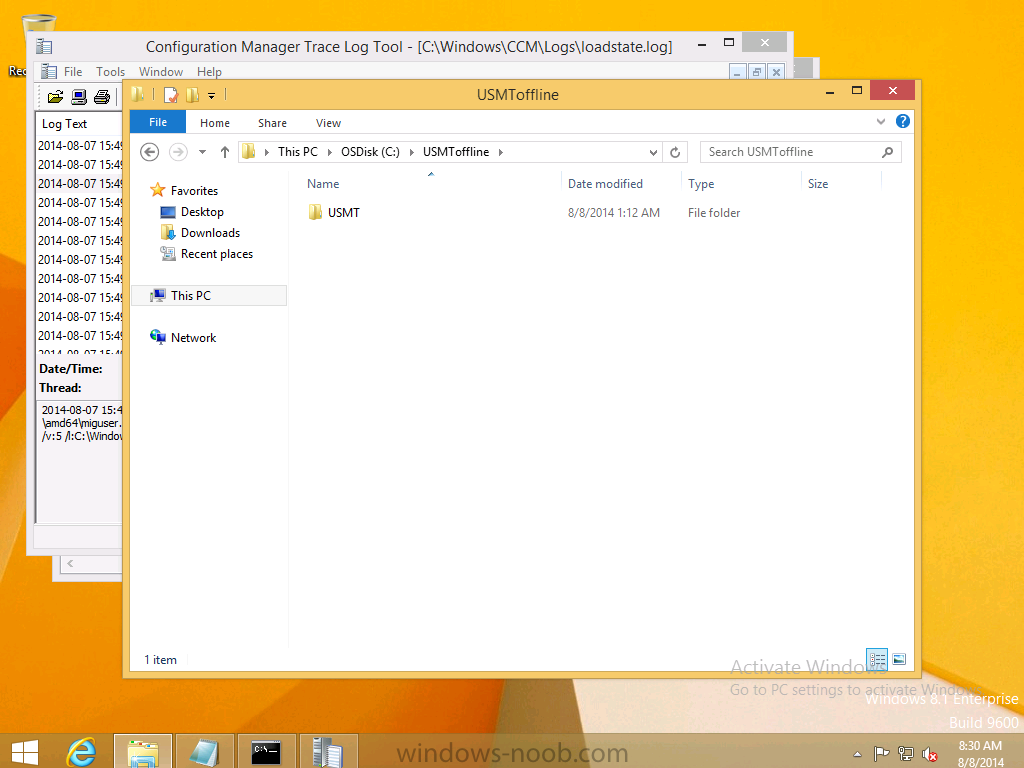Sort by the Size column header
1024x768 pixels.
(x=818, y=184)
